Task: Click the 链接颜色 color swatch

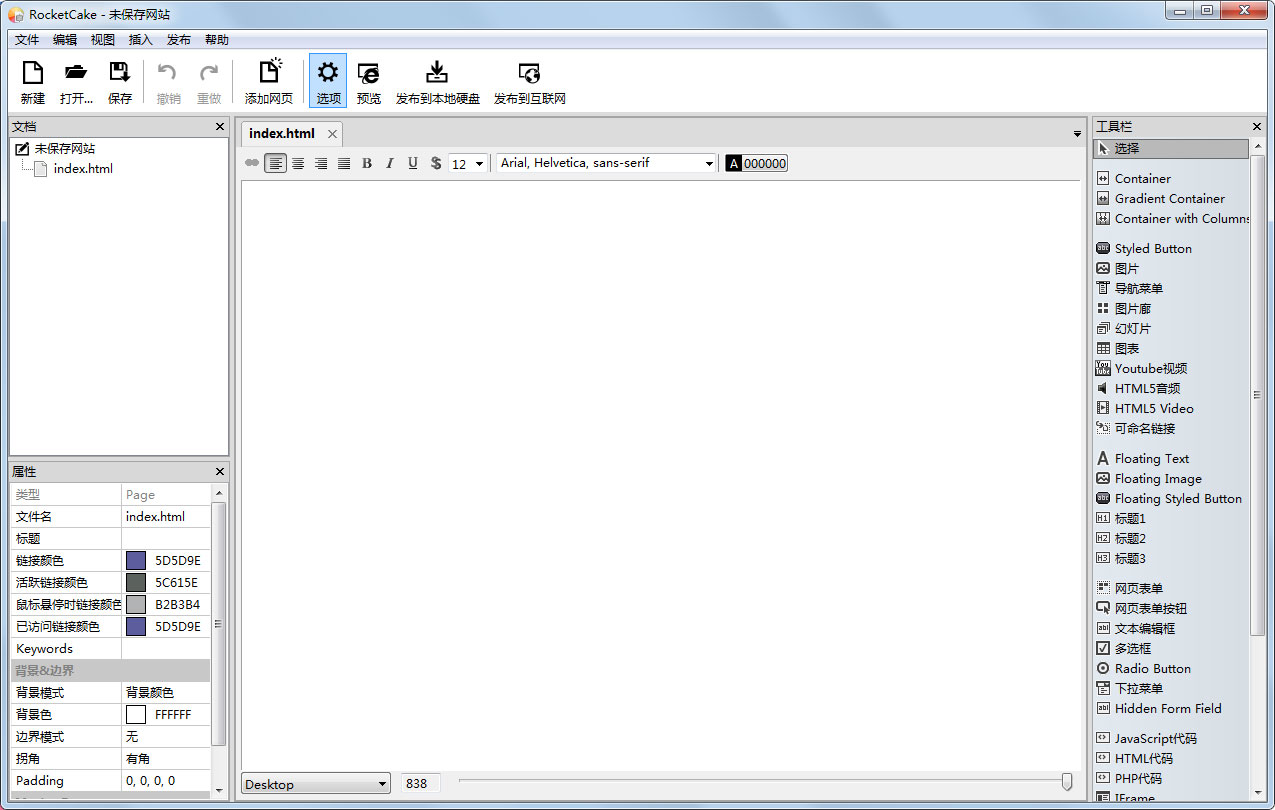Action: (136, 560)
